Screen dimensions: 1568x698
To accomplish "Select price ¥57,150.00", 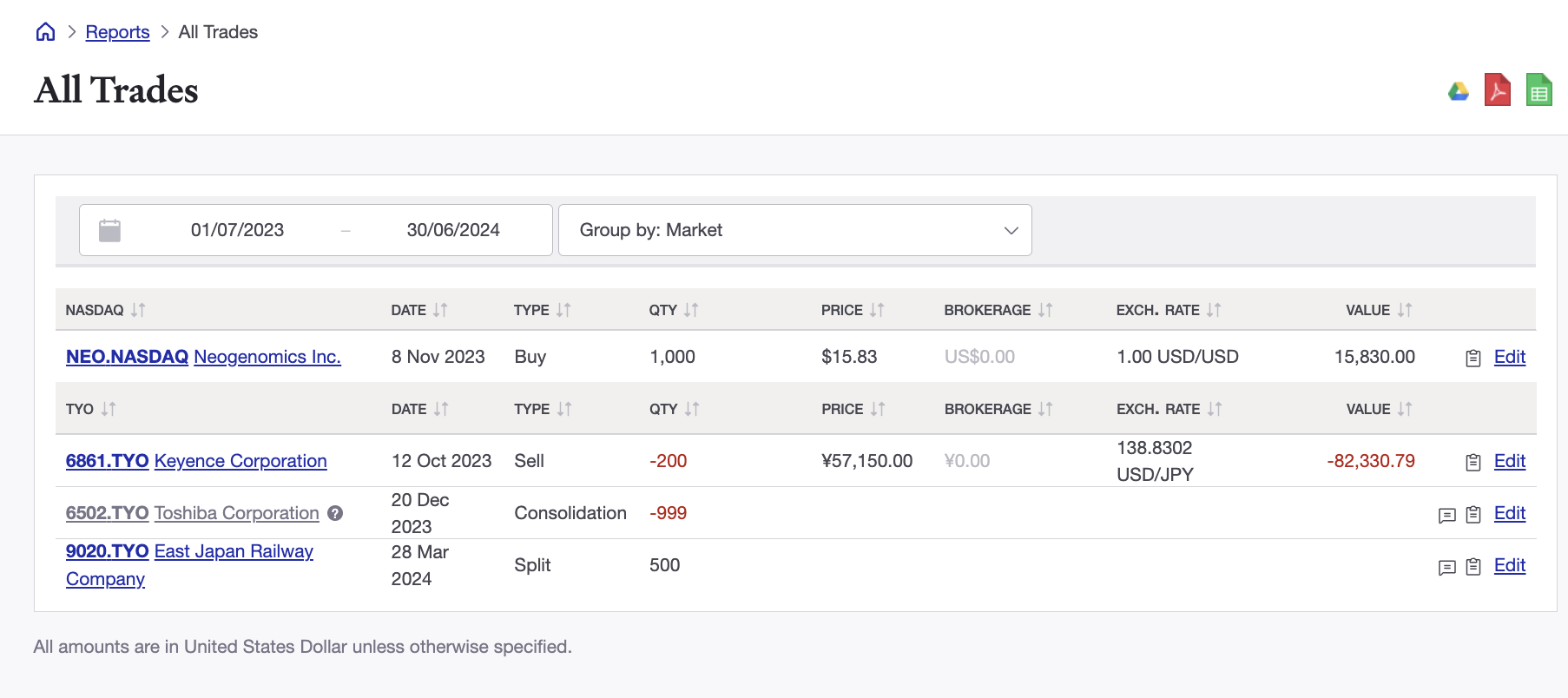I will 866,461.
